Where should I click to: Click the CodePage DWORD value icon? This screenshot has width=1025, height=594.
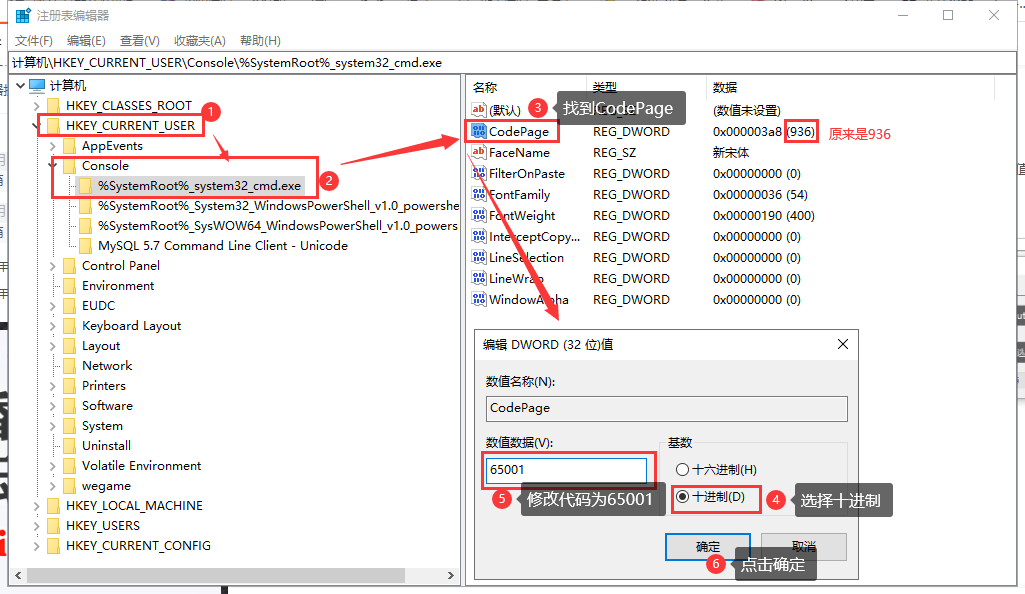478,132
